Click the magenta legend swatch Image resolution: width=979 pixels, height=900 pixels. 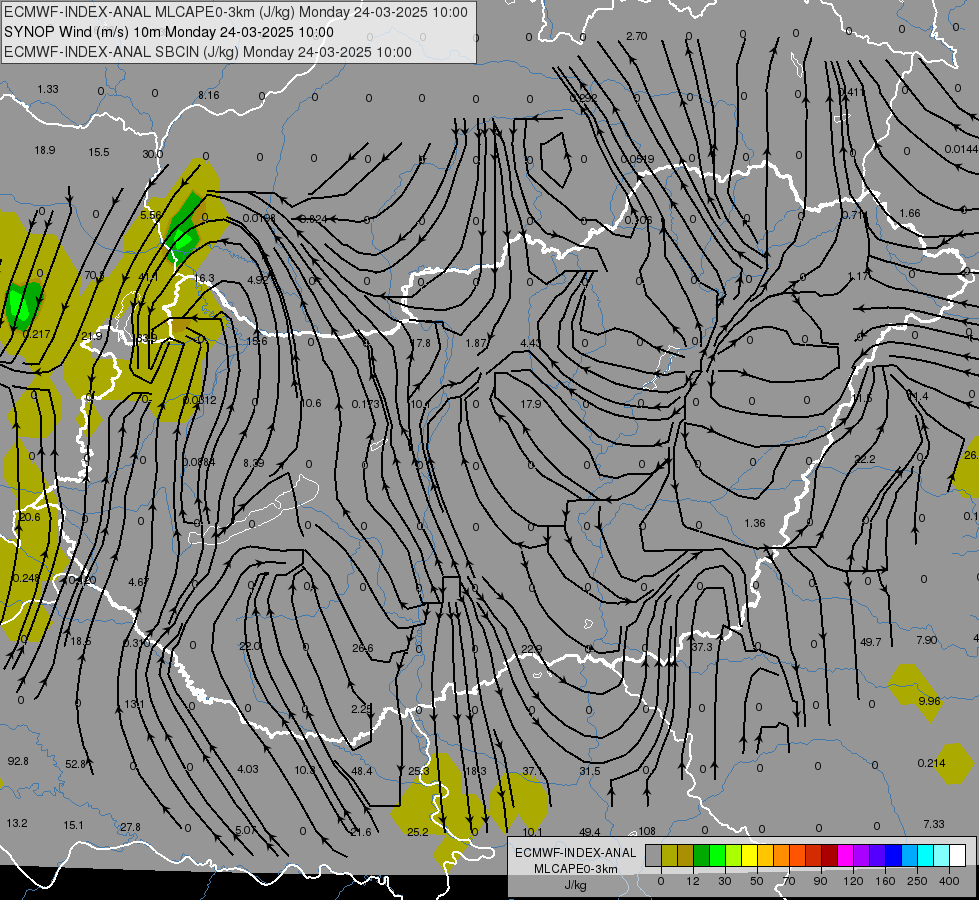[x=845, y=855]
